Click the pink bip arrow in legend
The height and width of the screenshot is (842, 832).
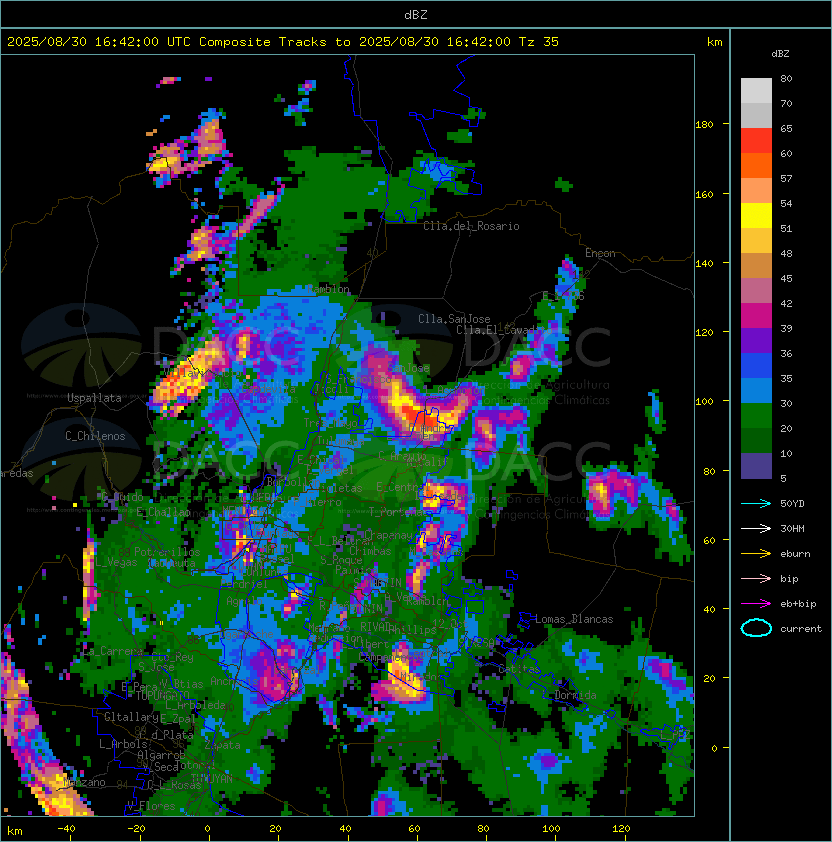(x=756, y=578)
